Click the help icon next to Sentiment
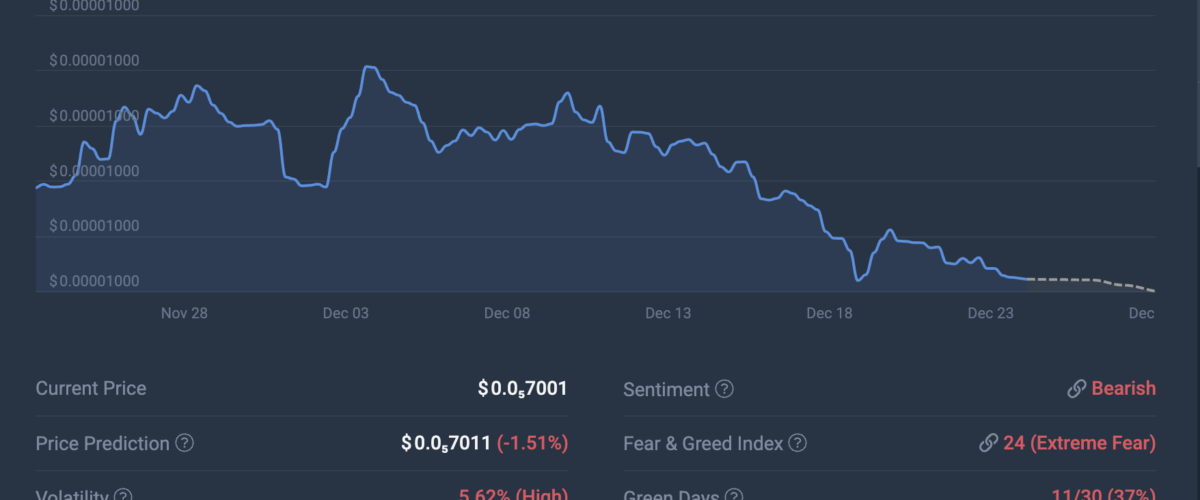This screenshot has height=500, width=1200. [724, 389]
